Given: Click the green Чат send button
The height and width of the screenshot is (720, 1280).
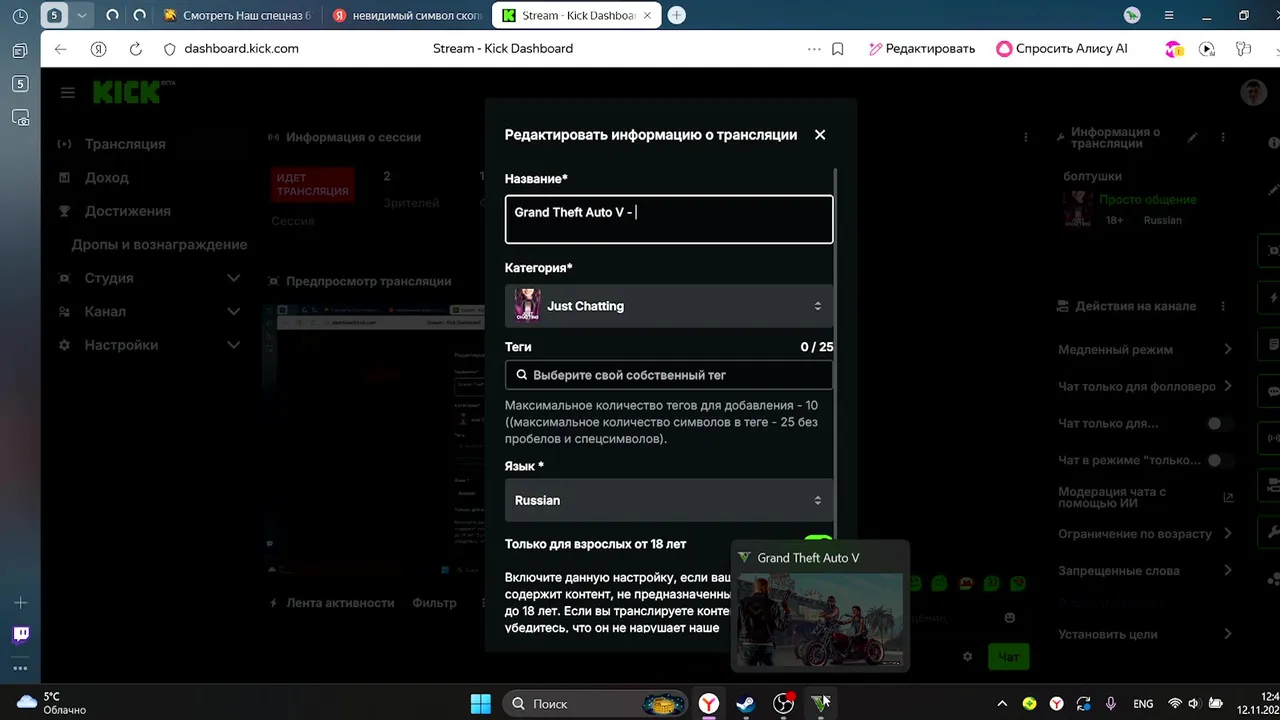Looking at the screenshot, I should (1008, 657).
